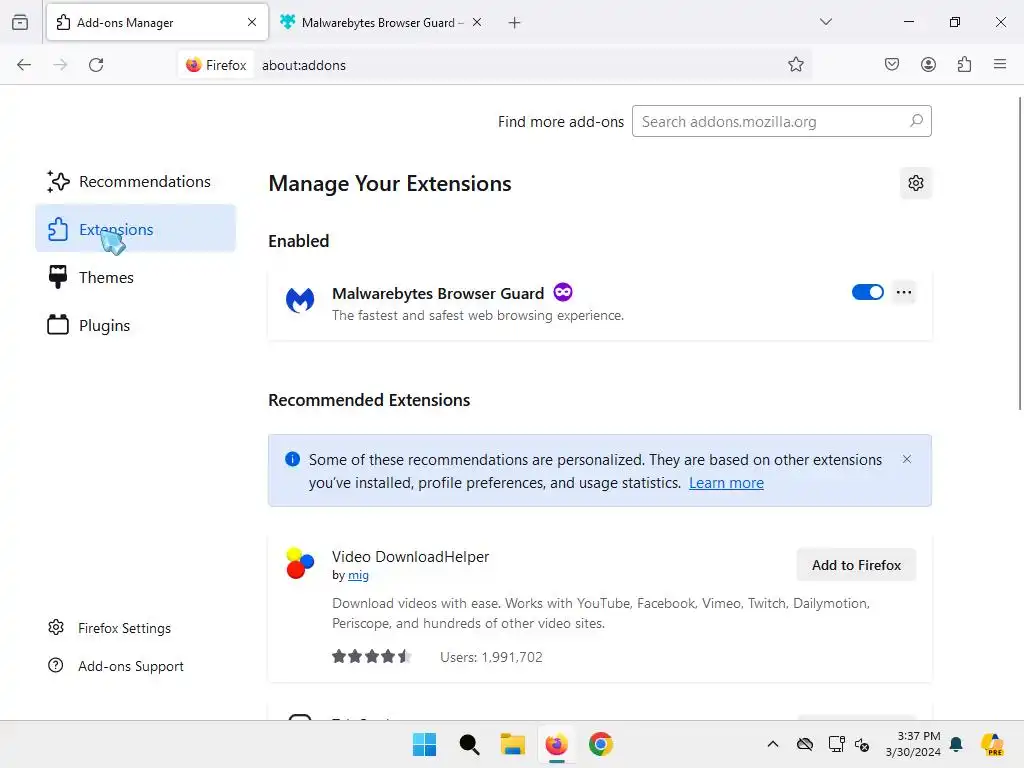Open the Learn more link

coord(726,483)
